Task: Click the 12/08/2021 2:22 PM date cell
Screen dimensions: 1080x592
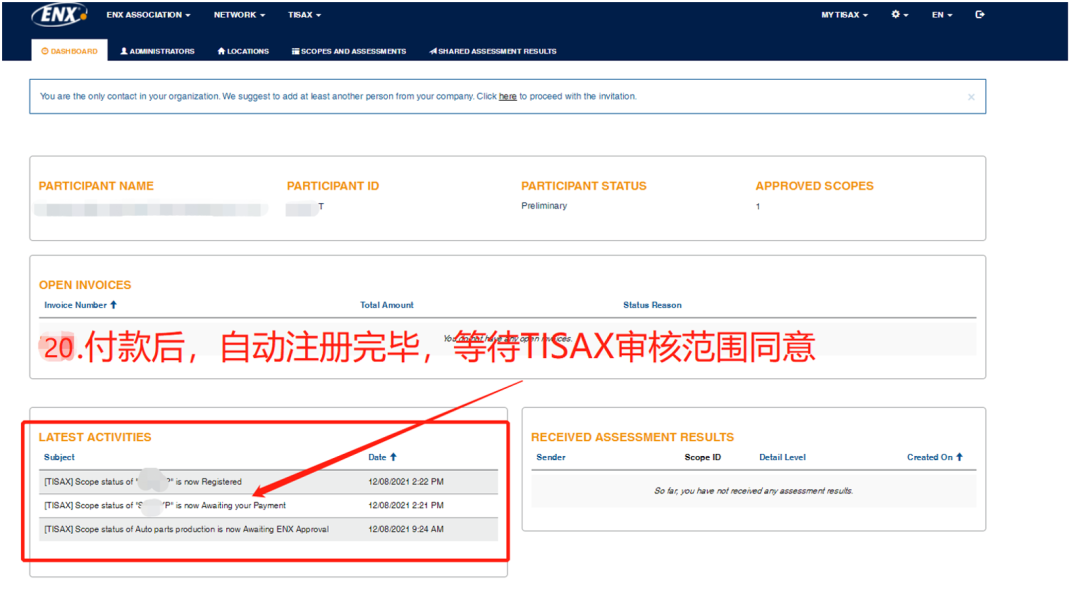Action: pyautogui.click(x=406, y=482)
